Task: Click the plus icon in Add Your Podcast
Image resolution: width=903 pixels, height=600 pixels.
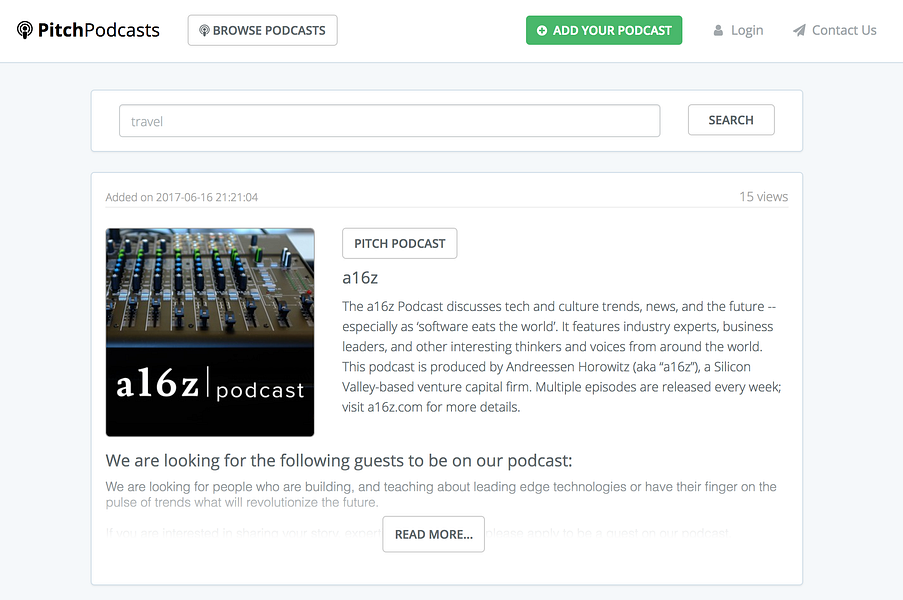Action: [541, 31]
